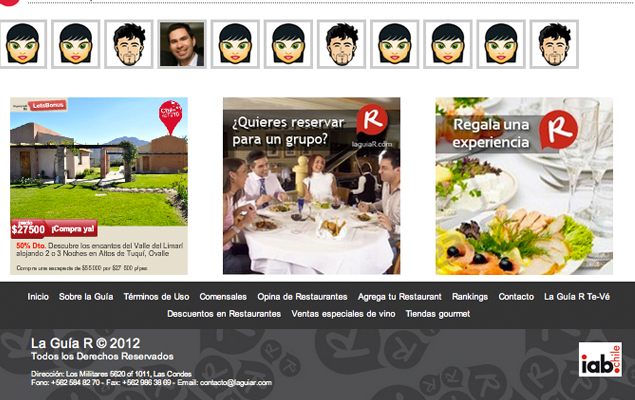Click Agrega tu Restaurant link
Image resolution: width=635 pixels, height=400 pixels.
click(400, 297)
